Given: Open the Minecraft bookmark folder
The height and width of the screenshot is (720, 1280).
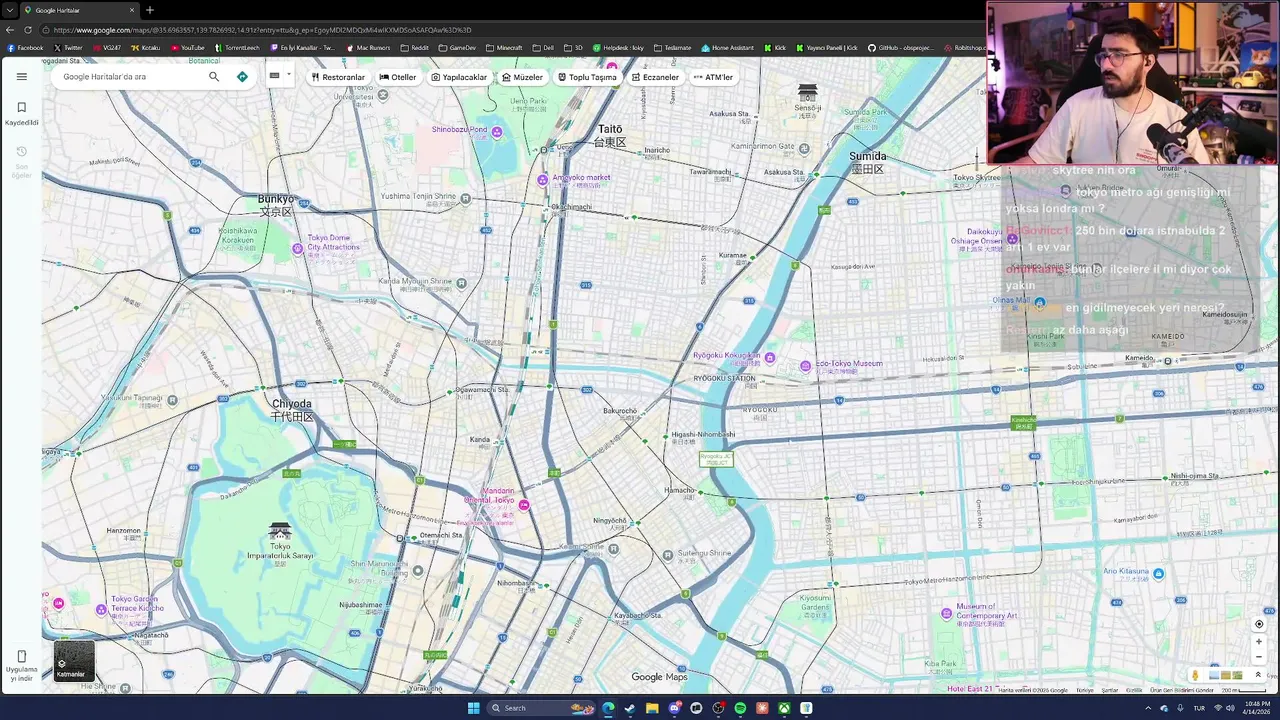Looking at the screenshot, I should (504, 48).
